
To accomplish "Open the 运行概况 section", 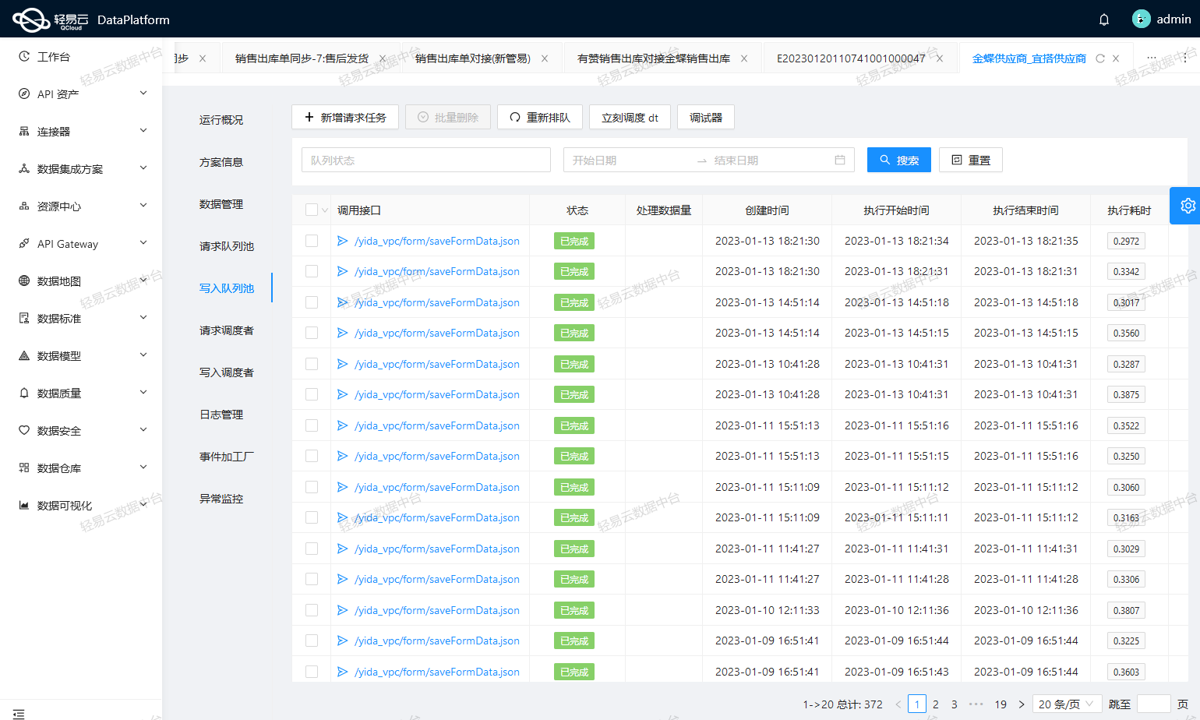I will pyautogui.click(x=221, y=120).
